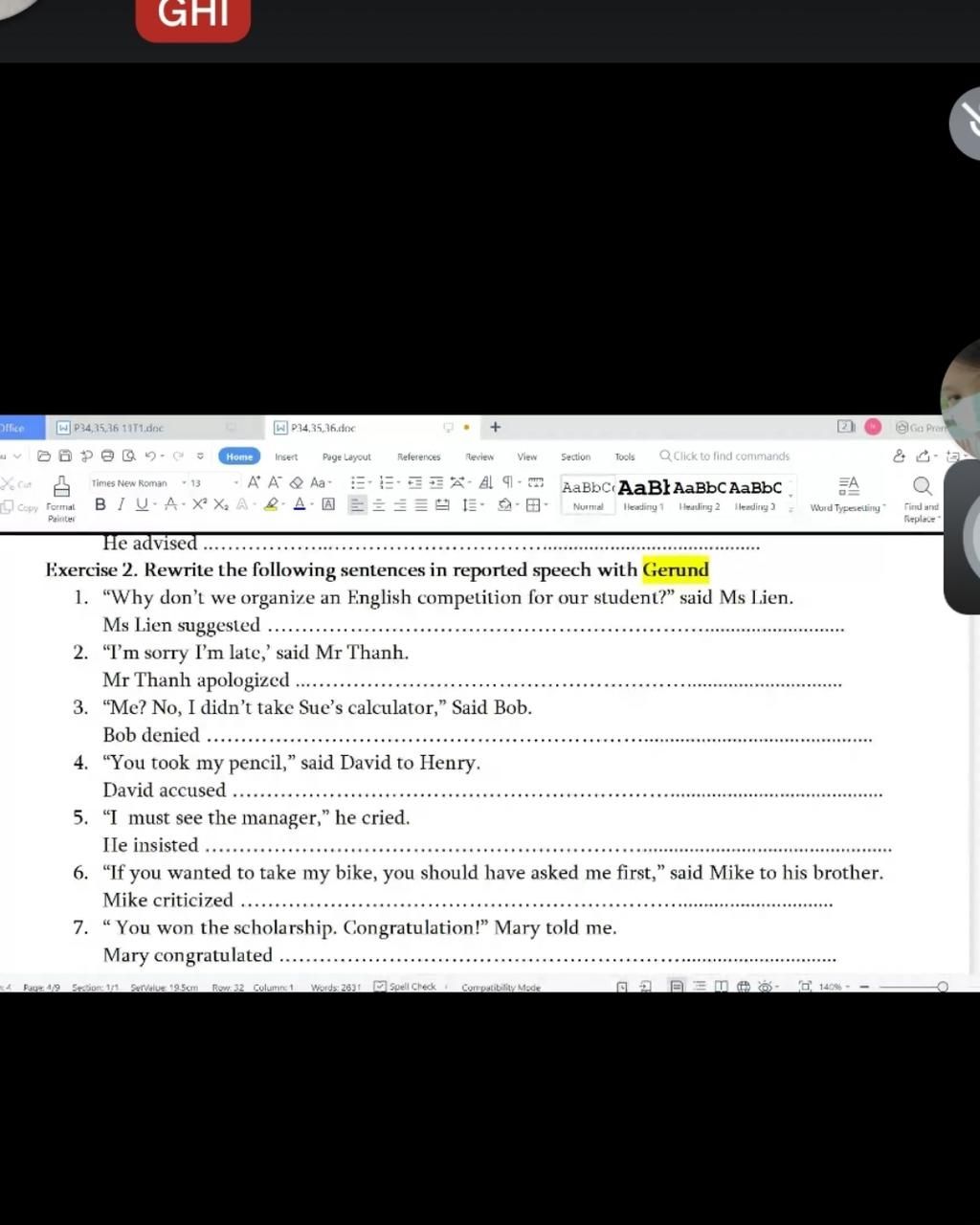Switch to the Page Layout ribbon tab
980x1225 pixels.
pyautogui.click(x=346, y=457)
